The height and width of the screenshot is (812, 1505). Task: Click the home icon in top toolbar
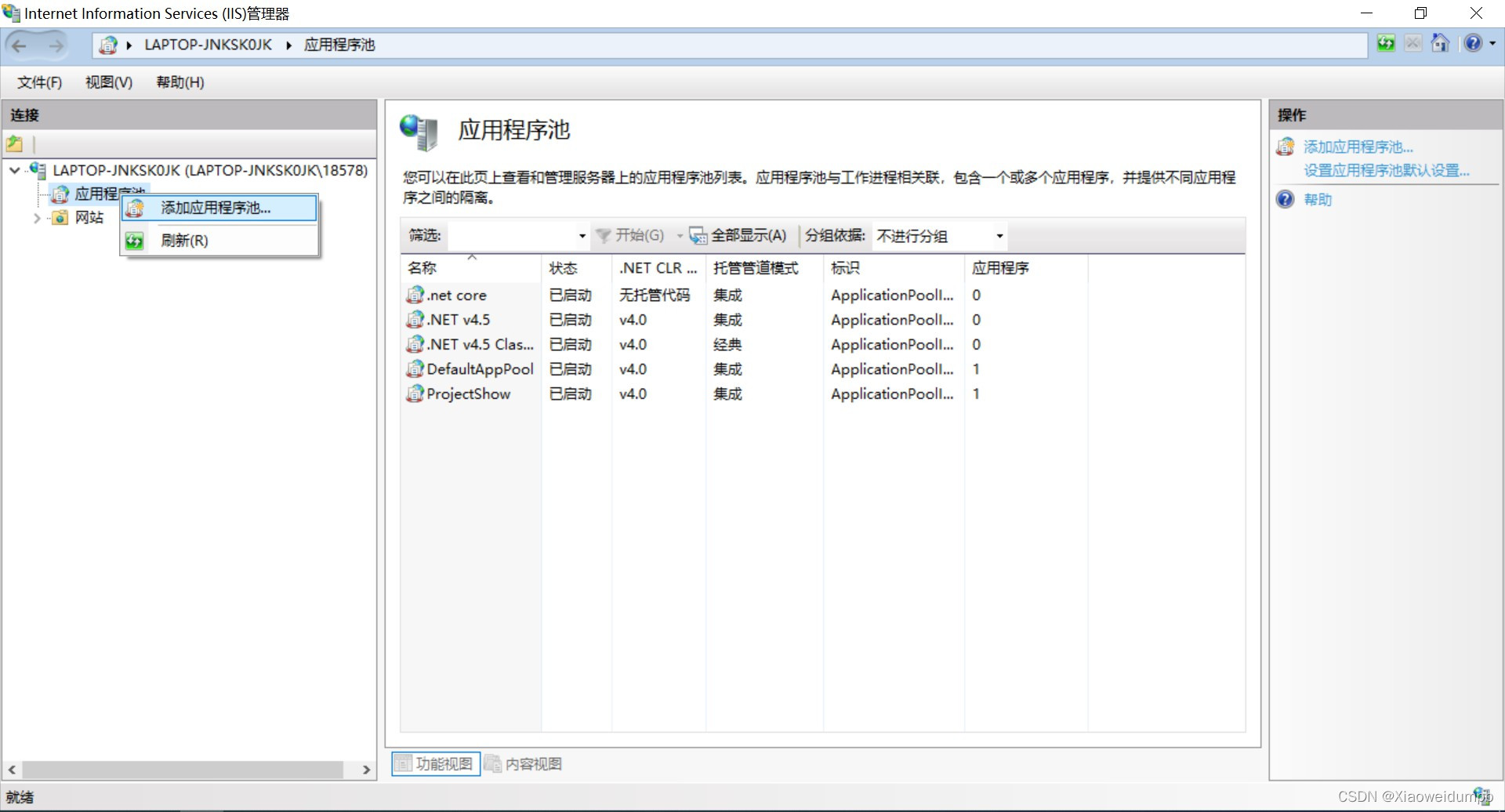click(x=1440, y=43)
